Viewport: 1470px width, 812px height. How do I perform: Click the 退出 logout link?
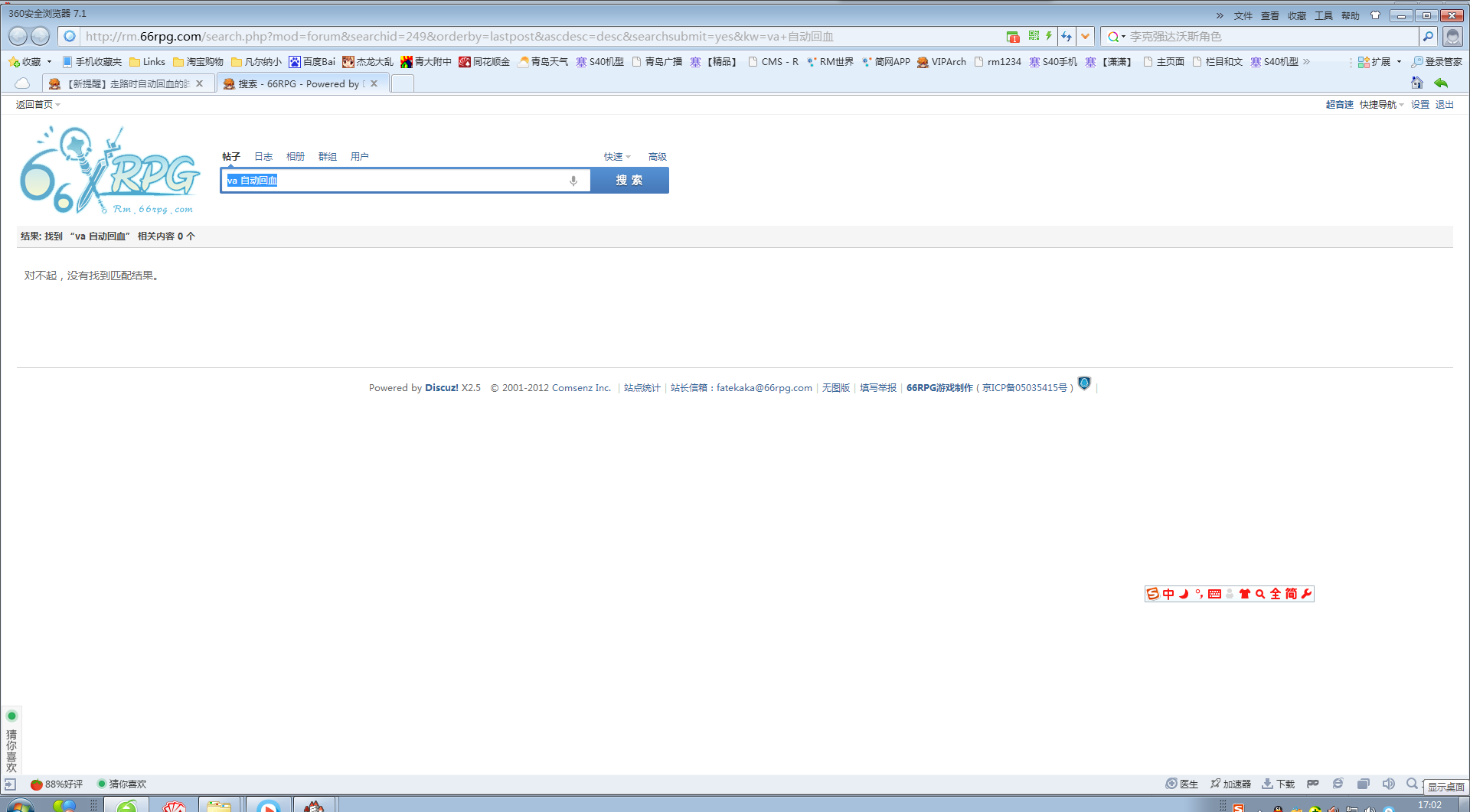[1445, 105]
